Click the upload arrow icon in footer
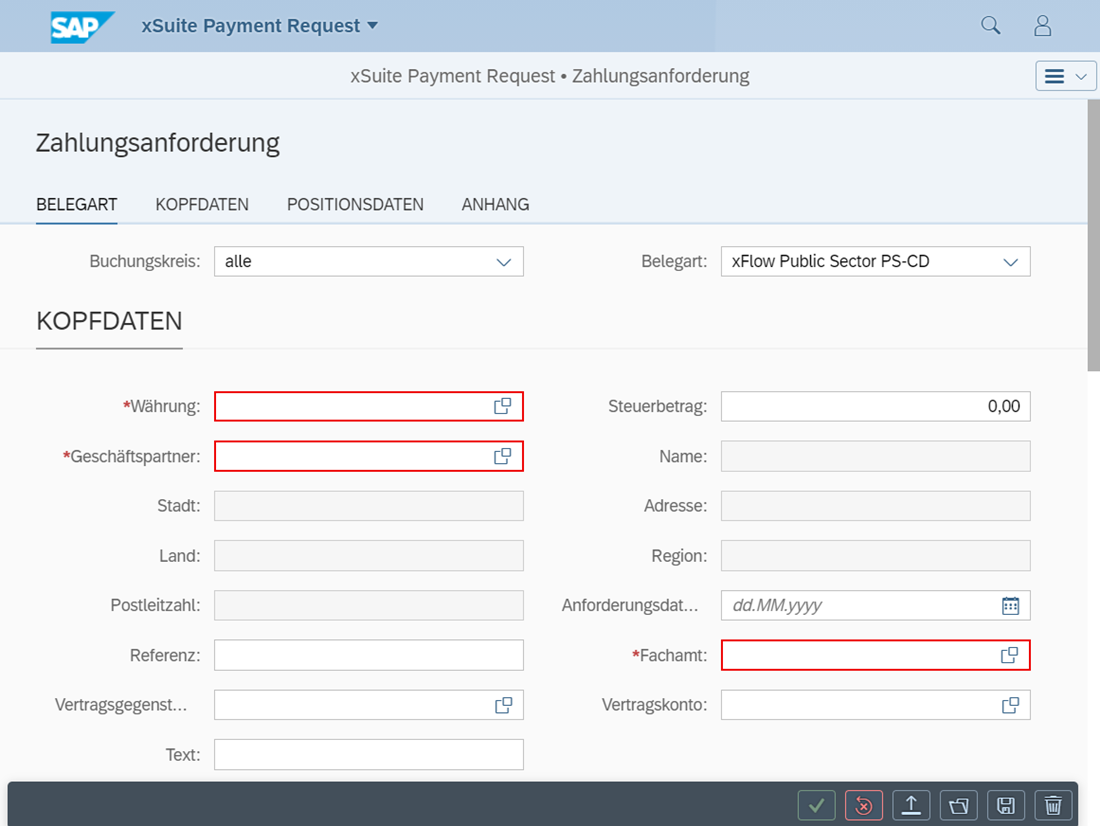The height and width of the screenshot is (826, 1100). coord(911,805)
